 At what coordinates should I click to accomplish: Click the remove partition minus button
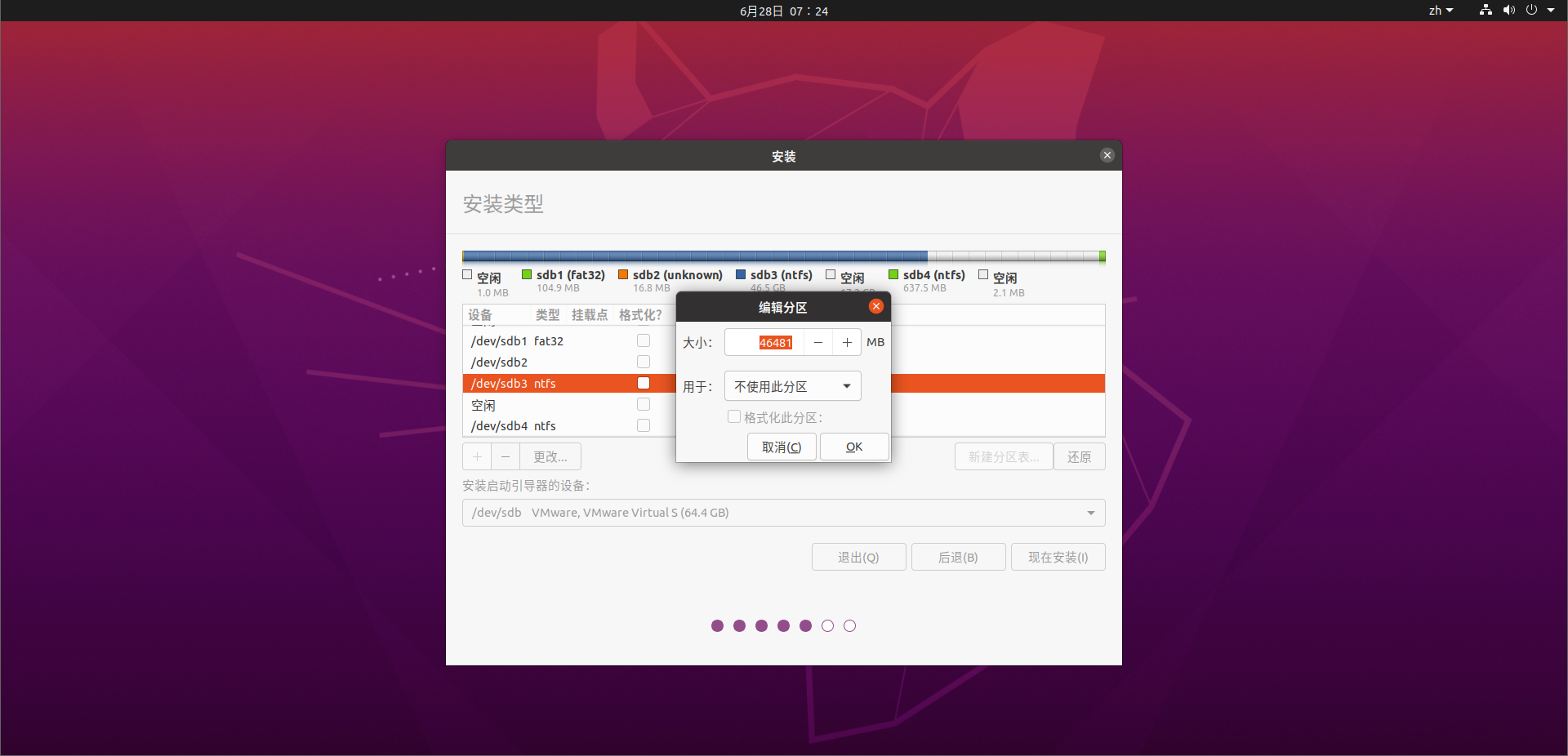click(x=506, y=456)
